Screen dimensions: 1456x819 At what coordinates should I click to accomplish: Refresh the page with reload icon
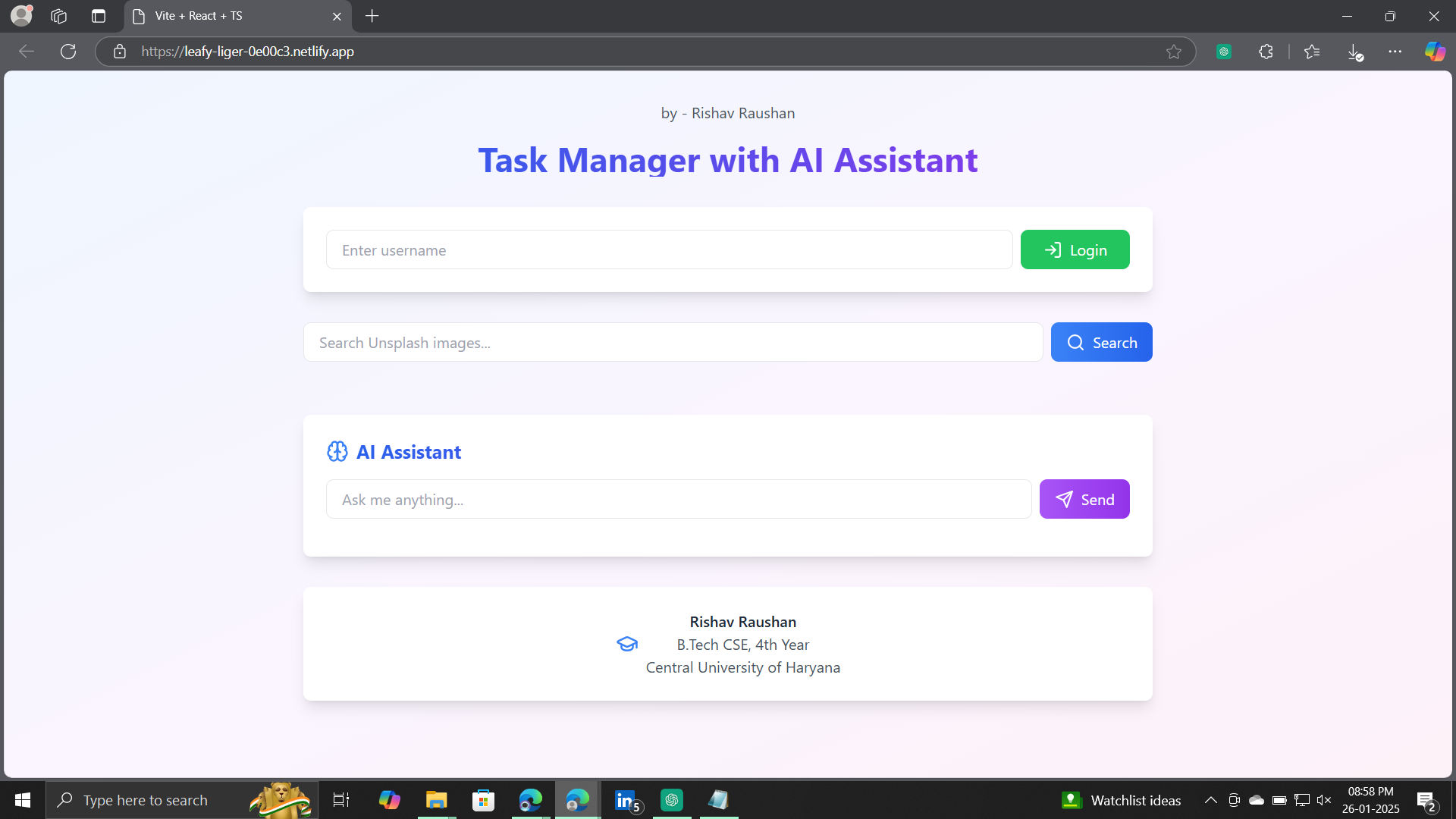[68, 52]
